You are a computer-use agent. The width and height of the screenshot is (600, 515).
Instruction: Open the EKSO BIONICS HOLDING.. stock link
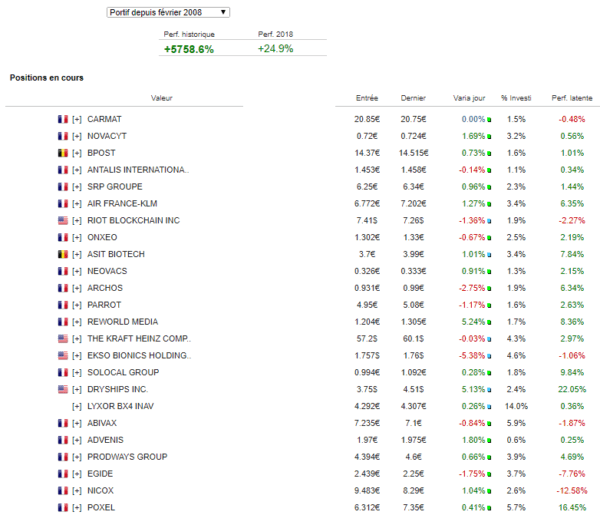pyautogui.click(x=139, y=355)
